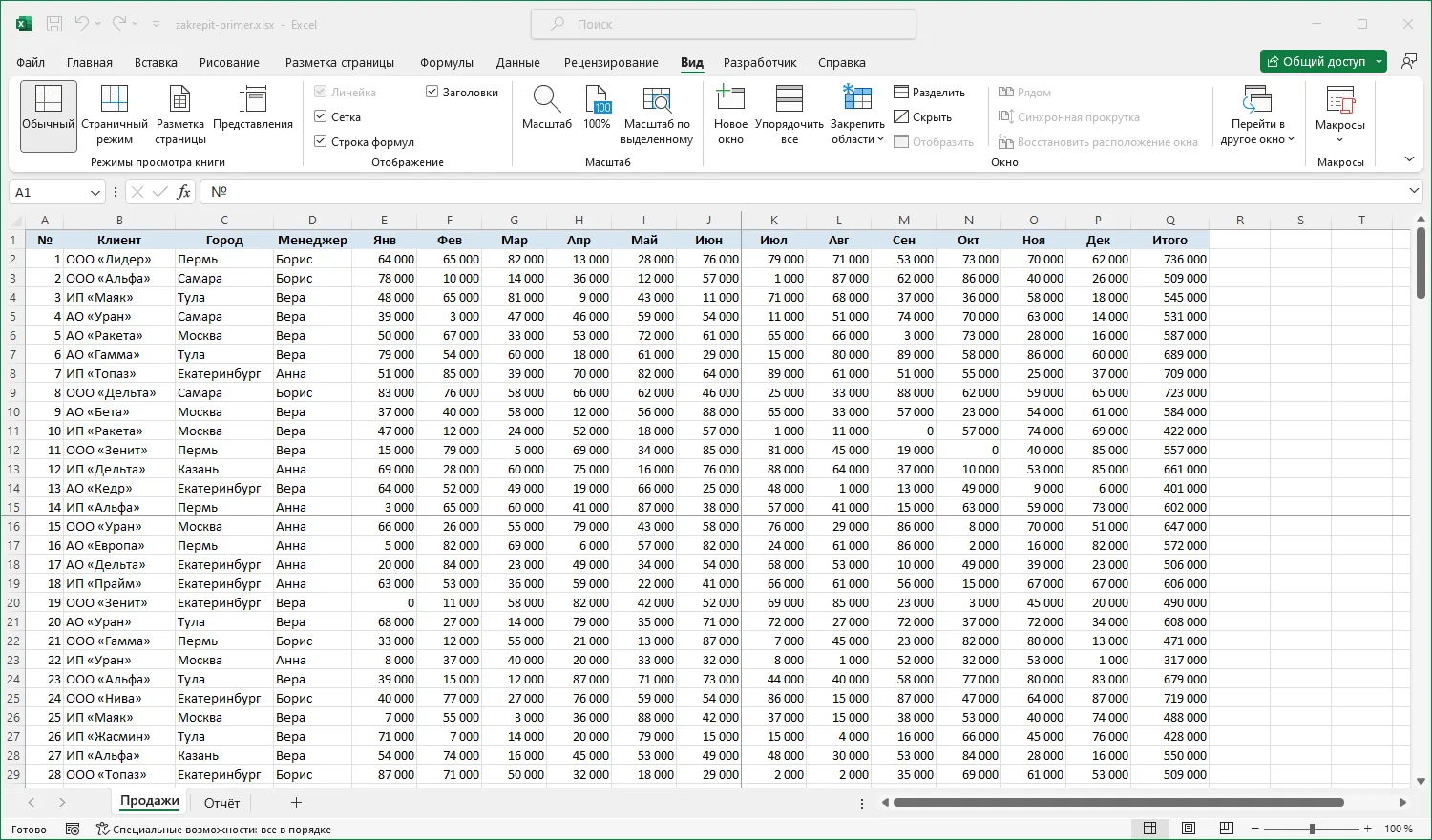Arrange all windows (Упорядочить все)

click(790, 115)
